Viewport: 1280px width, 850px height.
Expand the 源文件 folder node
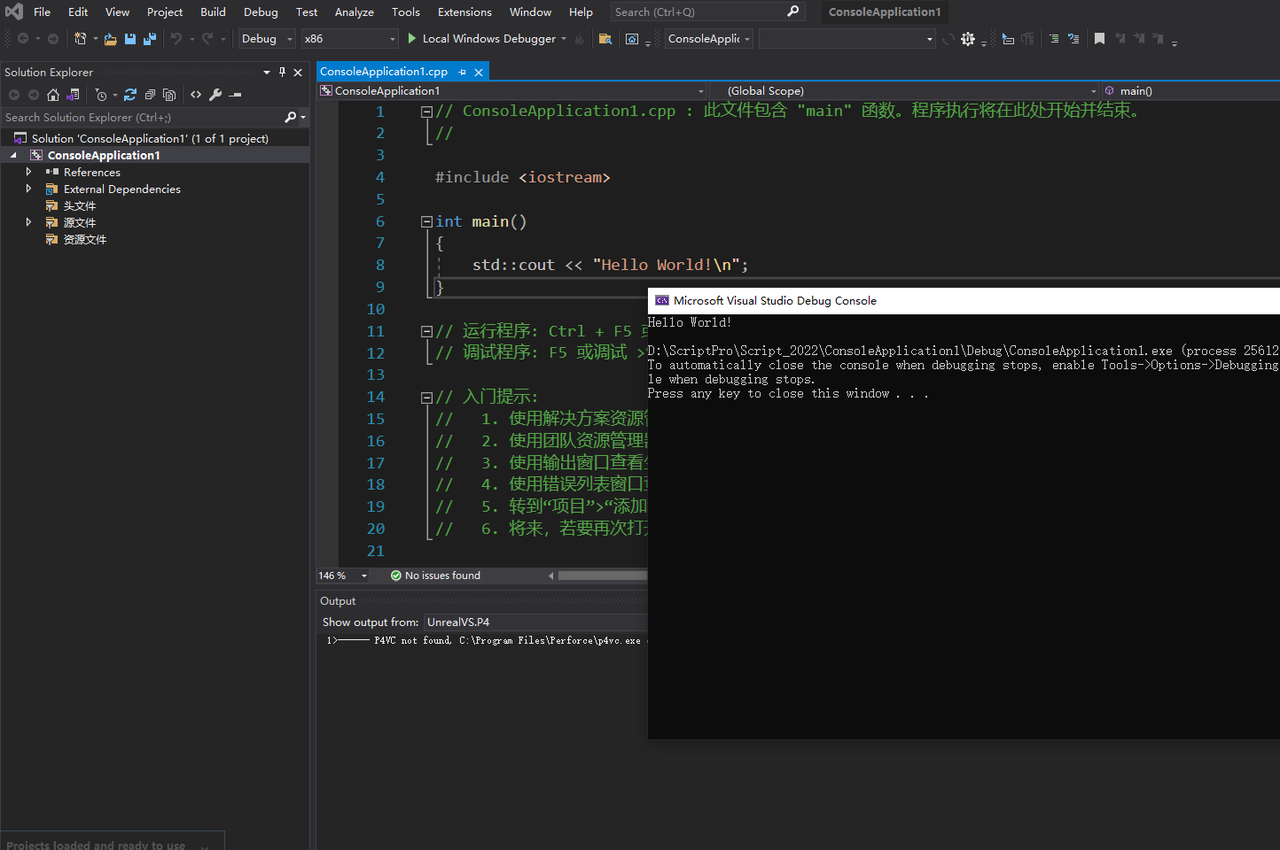[29, 222]
